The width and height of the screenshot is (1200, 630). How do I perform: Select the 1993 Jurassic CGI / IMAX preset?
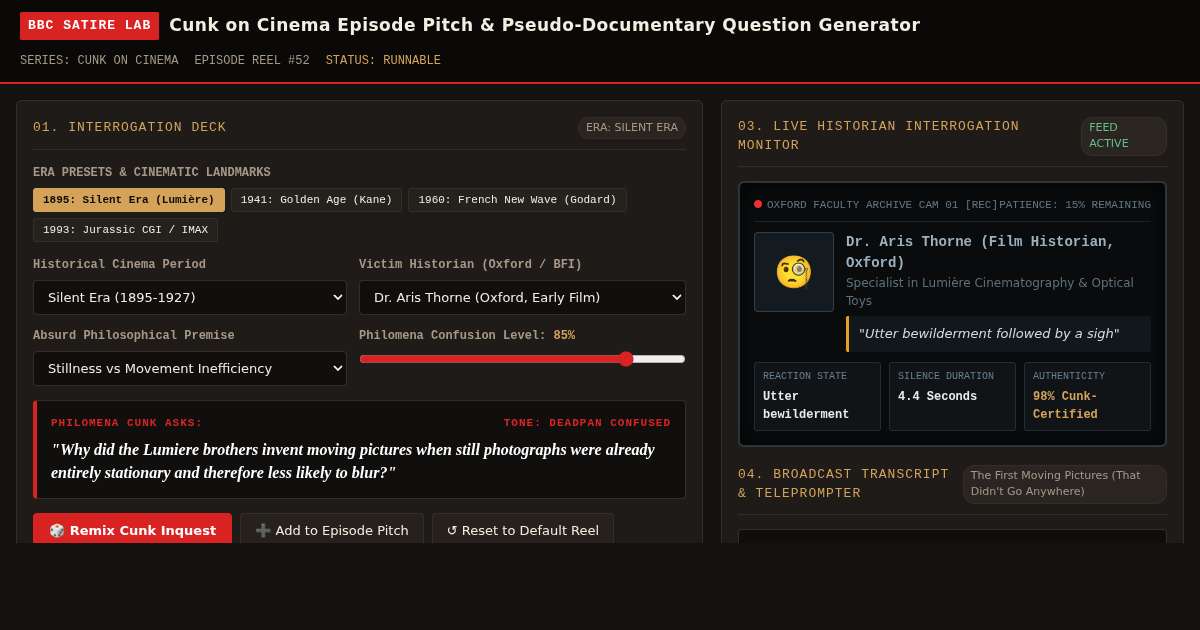pos(125,230)
